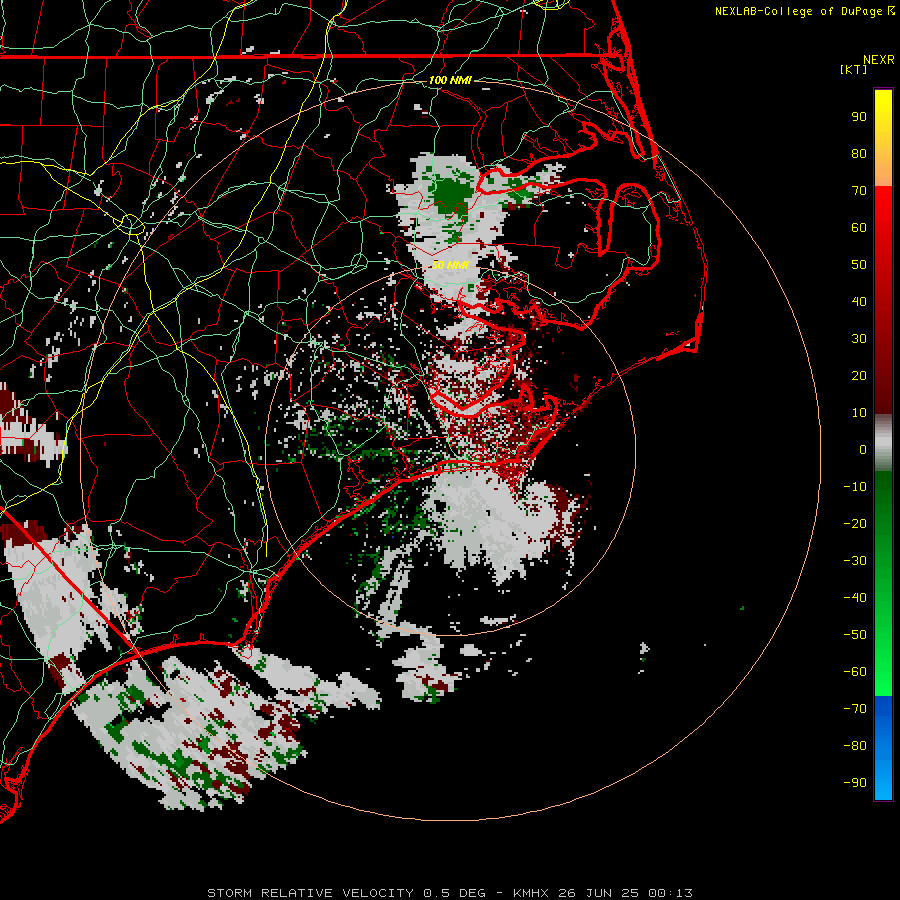Click the 26 JUN 25 date text
900x900 pixels.
click(x=599, y=893)
